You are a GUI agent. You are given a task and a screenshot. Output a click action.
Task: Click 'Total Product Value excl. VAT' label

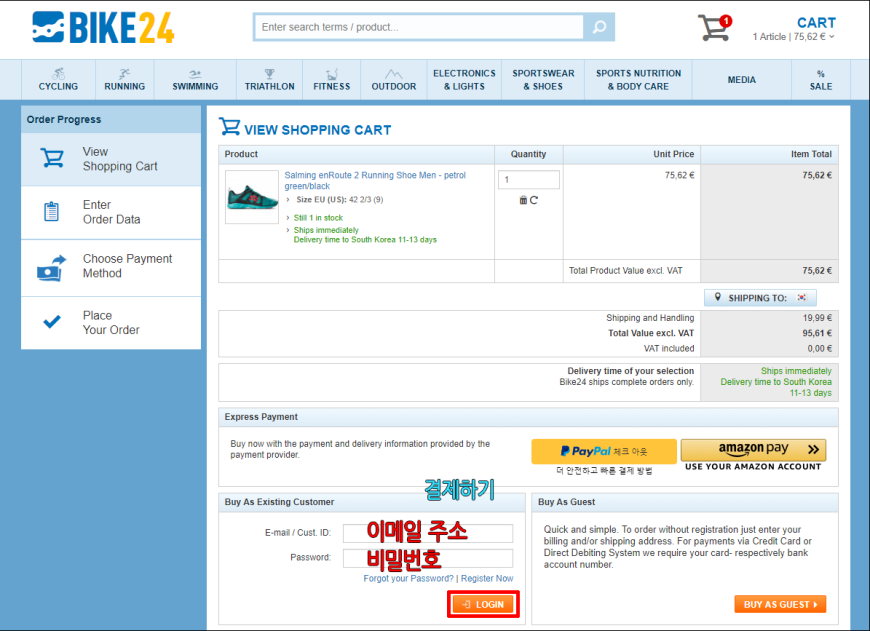coord(625,271)
